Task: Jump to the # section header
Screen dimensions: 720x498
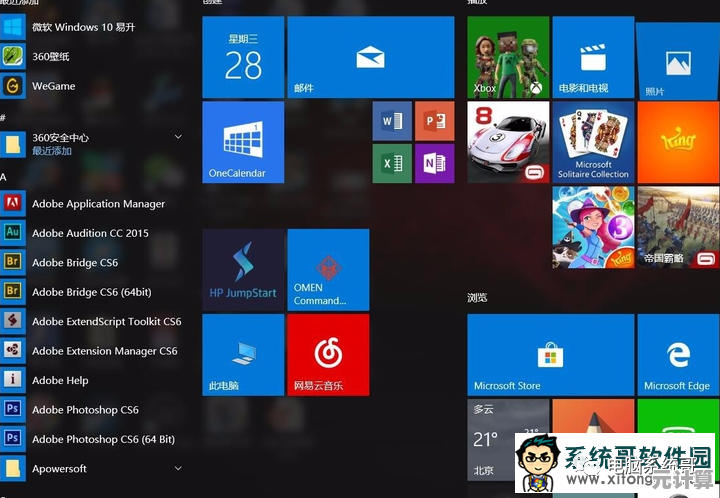Action: [x=3, y=118]
